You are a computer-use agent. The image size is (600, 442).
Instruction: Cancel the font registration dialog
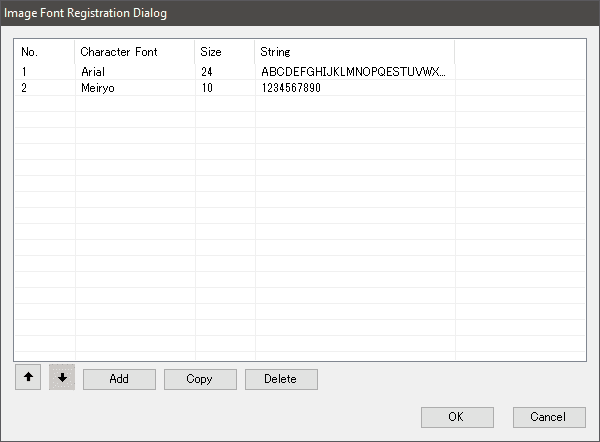548,416
